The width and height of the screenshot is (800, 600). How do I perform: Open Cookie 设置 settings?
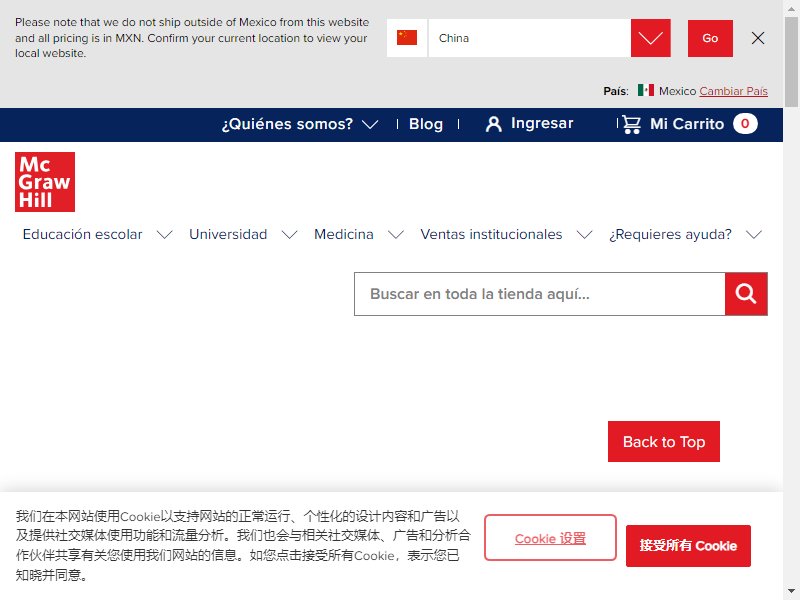pyautogui.click(x=551, y=538)
